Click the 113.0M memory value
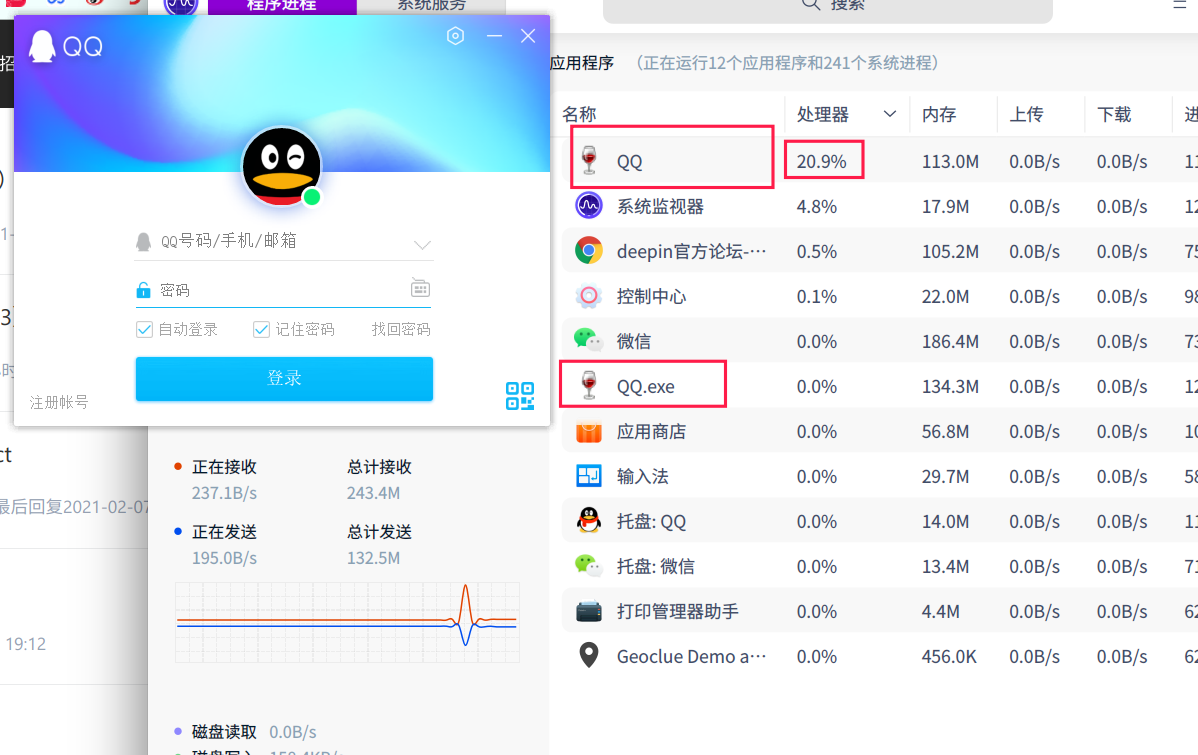 [950, 162]
